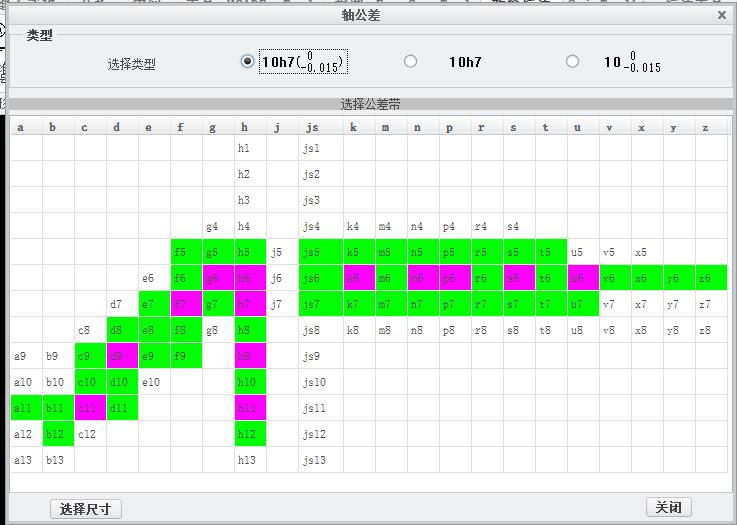This screenshot has height=525, width=737.
Task: Select the e7 cell
Action: 154,304
